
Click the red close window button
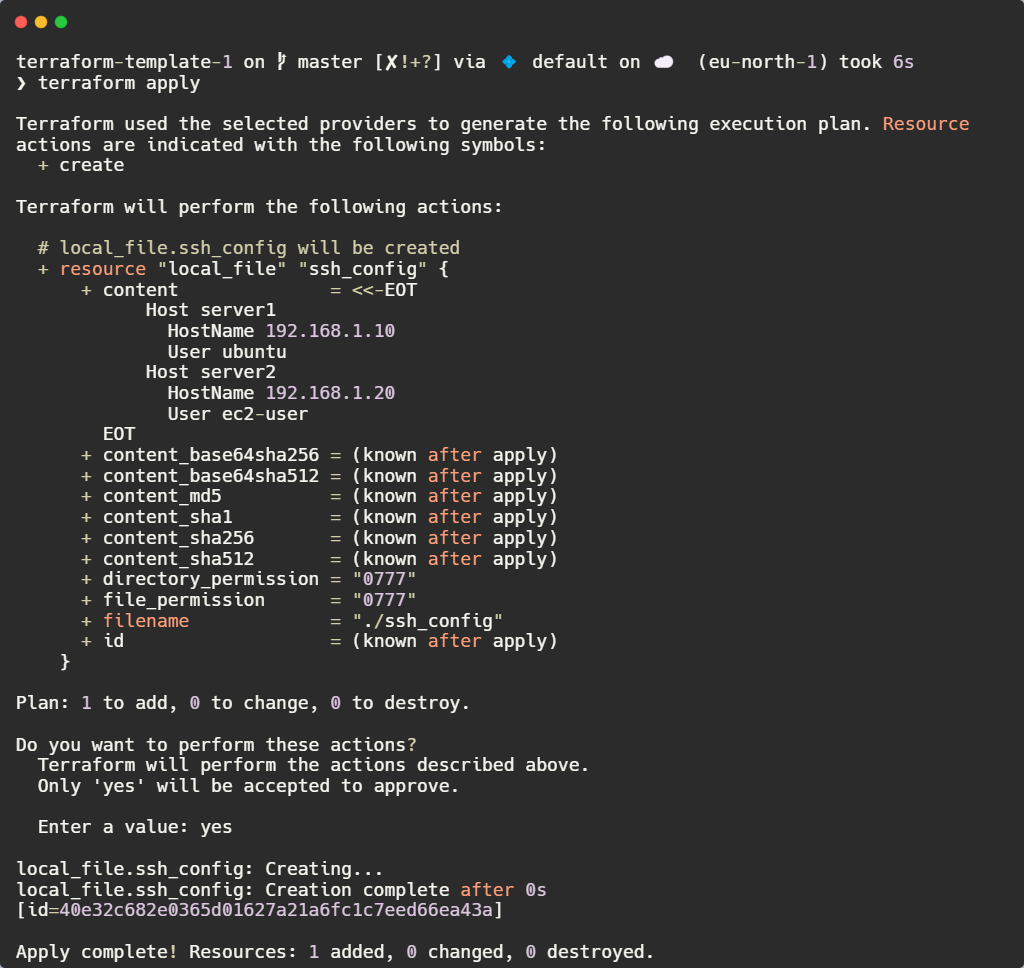pyautogui.click(x=21, y=22)
